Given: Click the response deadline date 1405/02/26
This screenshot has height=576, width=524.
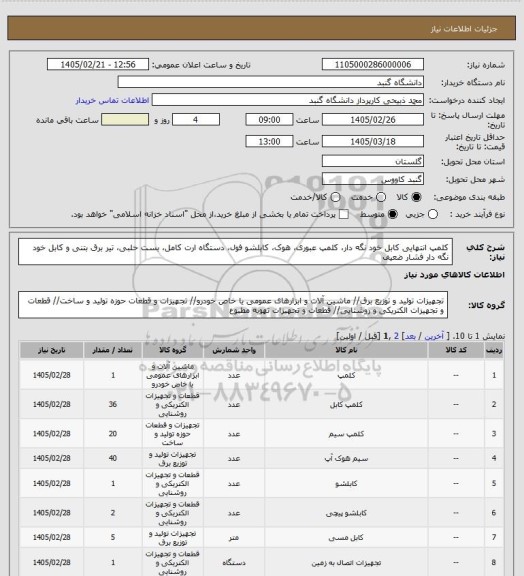Looking at the screenshot, I should 373,120.
